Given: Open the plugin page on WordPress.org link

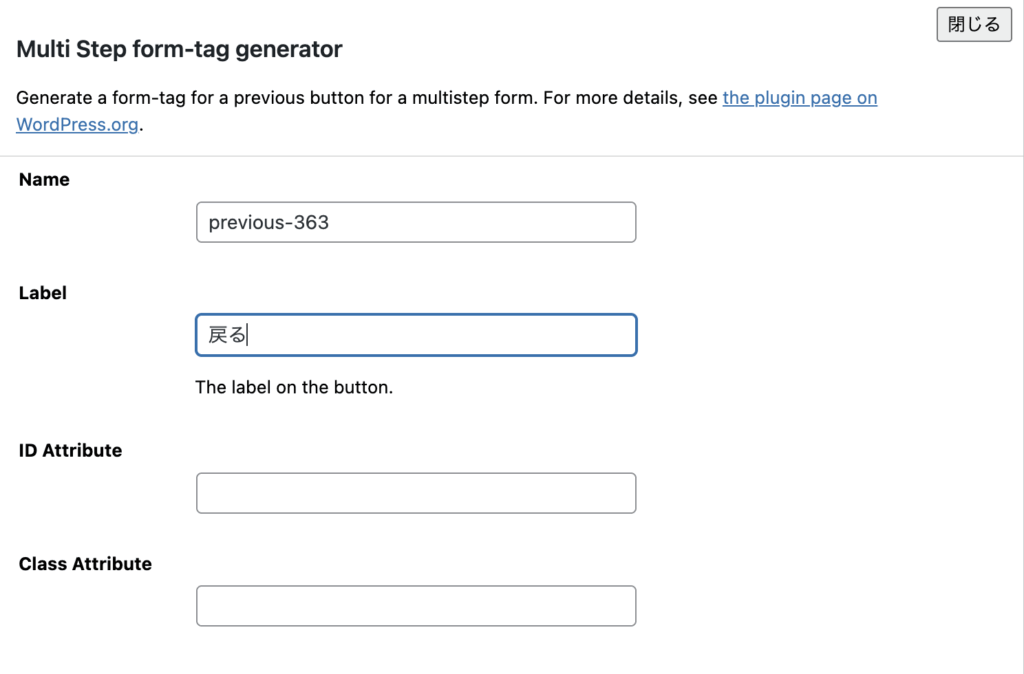Looking at the screenshot, I should [799, 98].
